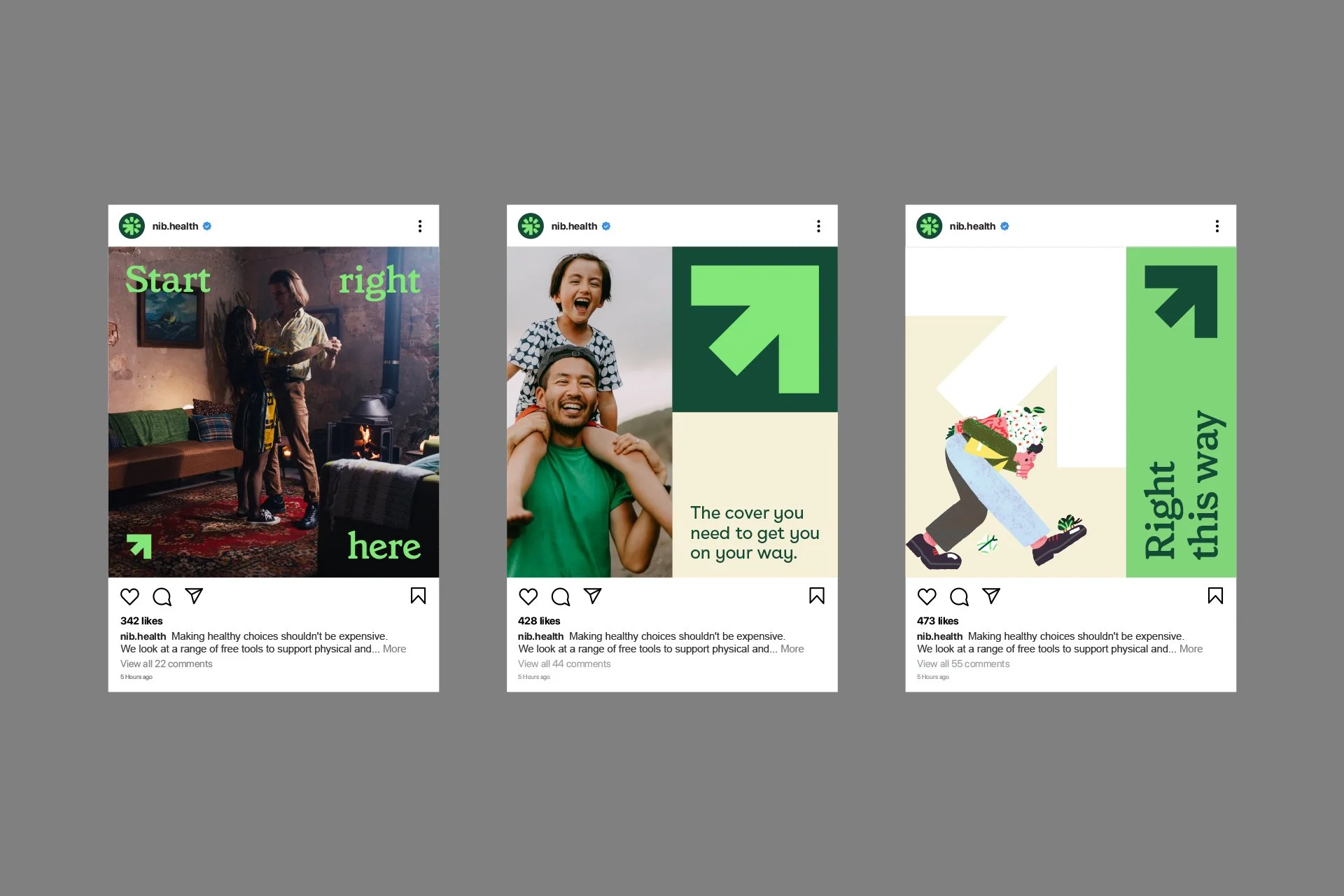Open comments on the 428 likes post

(560, 596)
